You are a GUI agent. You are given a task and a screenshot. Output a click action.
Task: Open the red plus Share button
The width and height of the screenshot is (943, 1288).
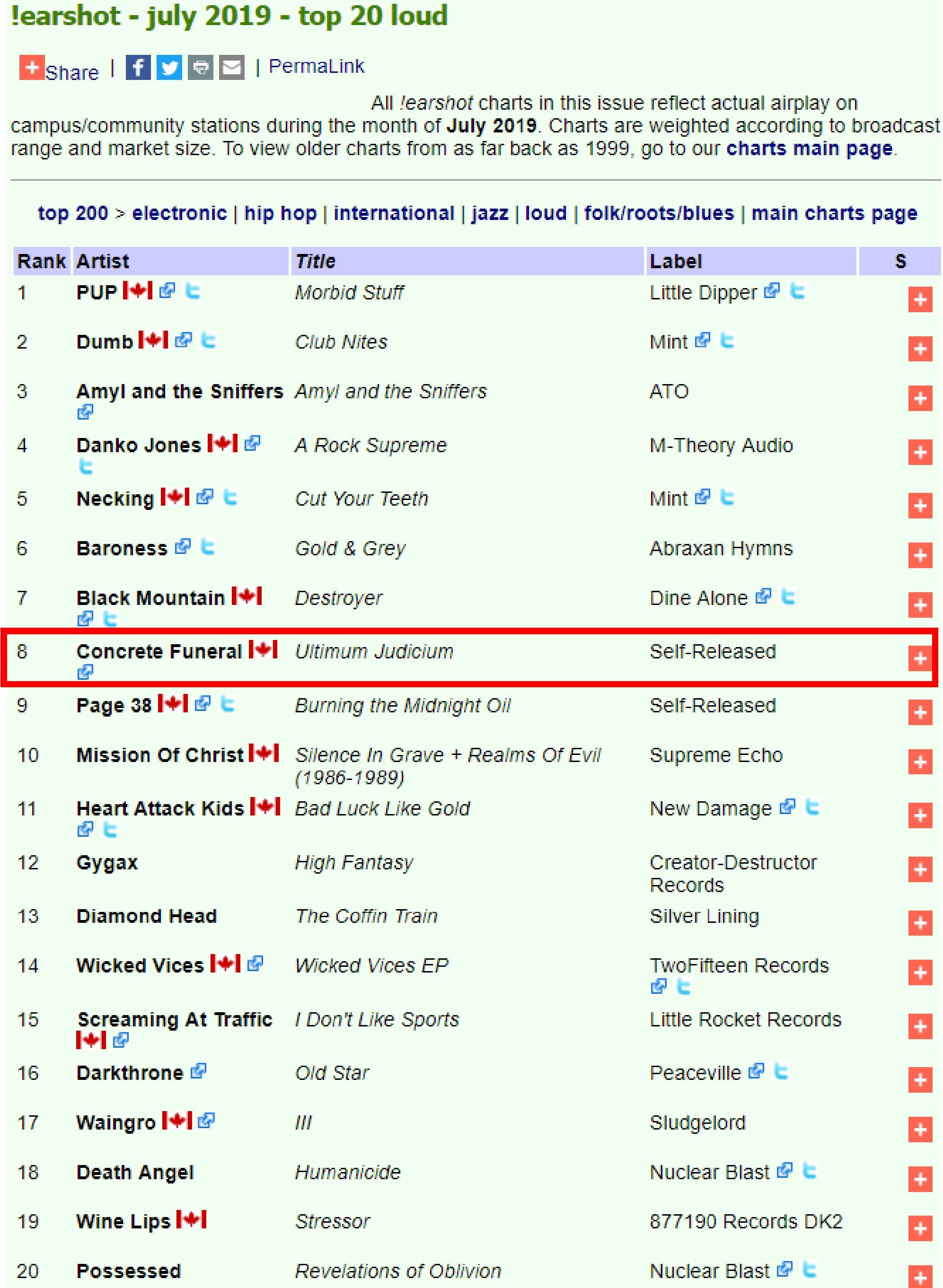[32, 67]
